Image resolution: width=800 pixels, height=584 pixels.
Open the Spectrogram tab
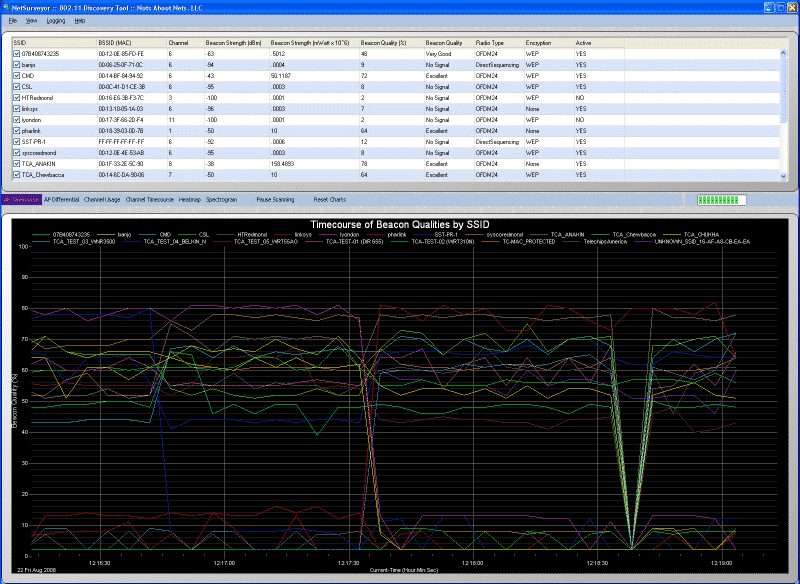pyautogui.click(x=222, y=200)
